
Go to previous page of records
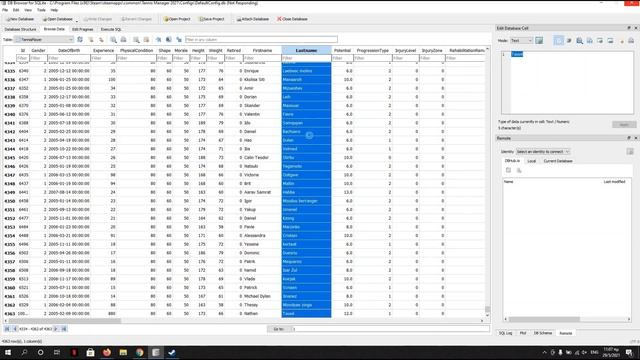[x=15, y=329]
